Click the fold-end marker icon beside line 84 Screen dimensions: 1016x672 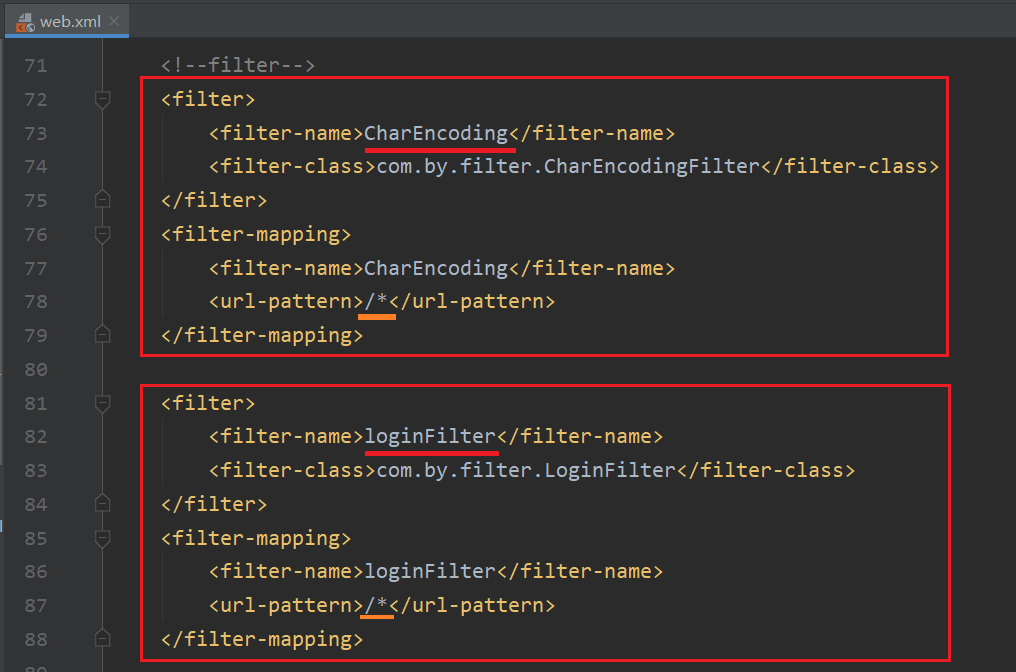coord(102,504)
